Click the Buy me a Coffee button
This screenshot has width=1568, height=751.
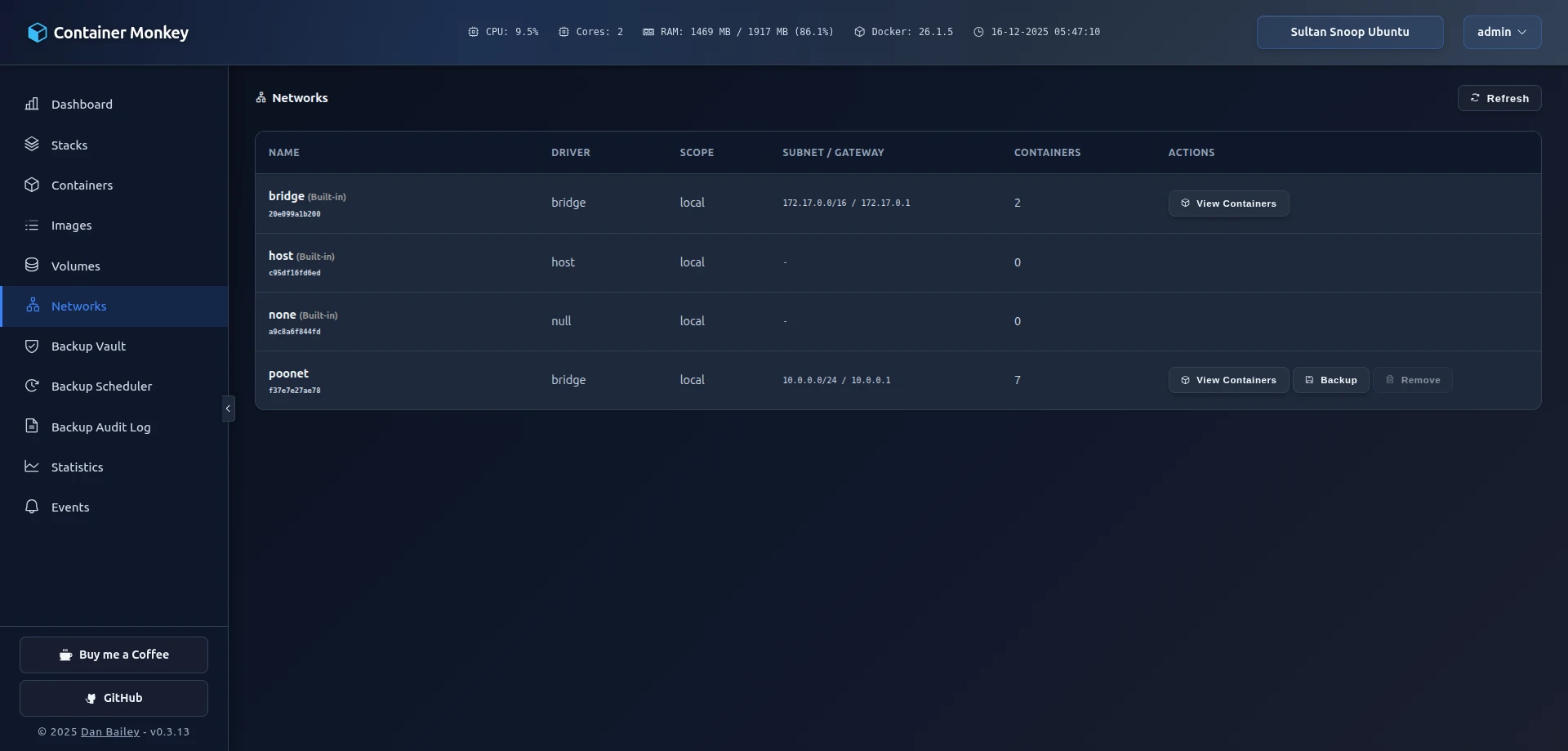coord(114,655)
